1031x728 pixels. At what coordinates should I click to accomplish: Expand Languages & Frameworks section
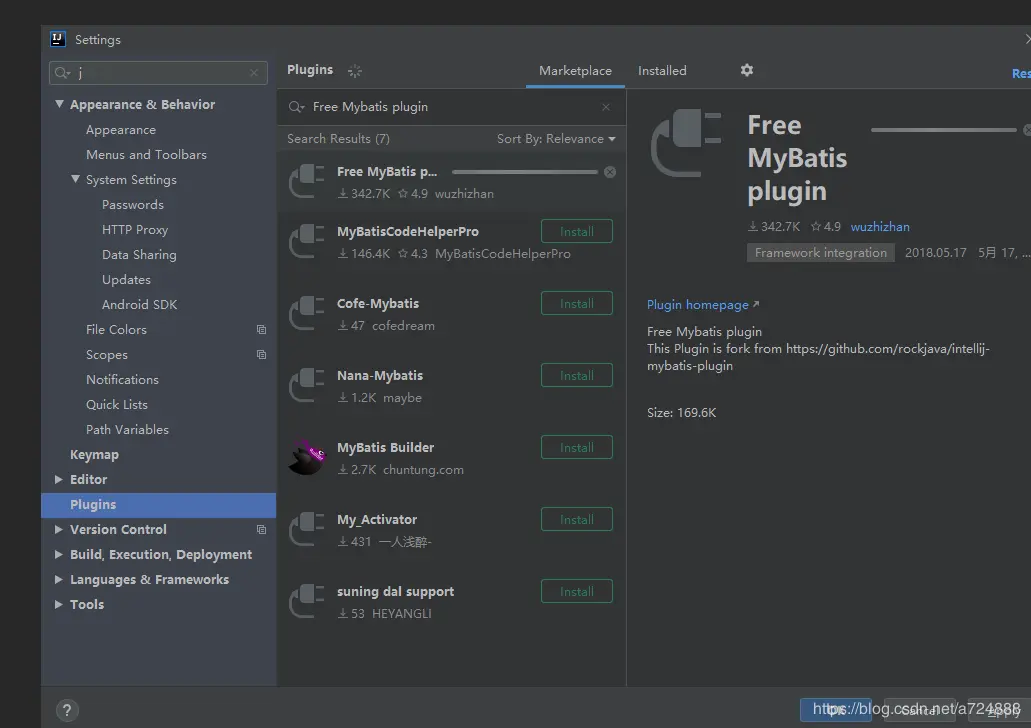pos(59,579)
